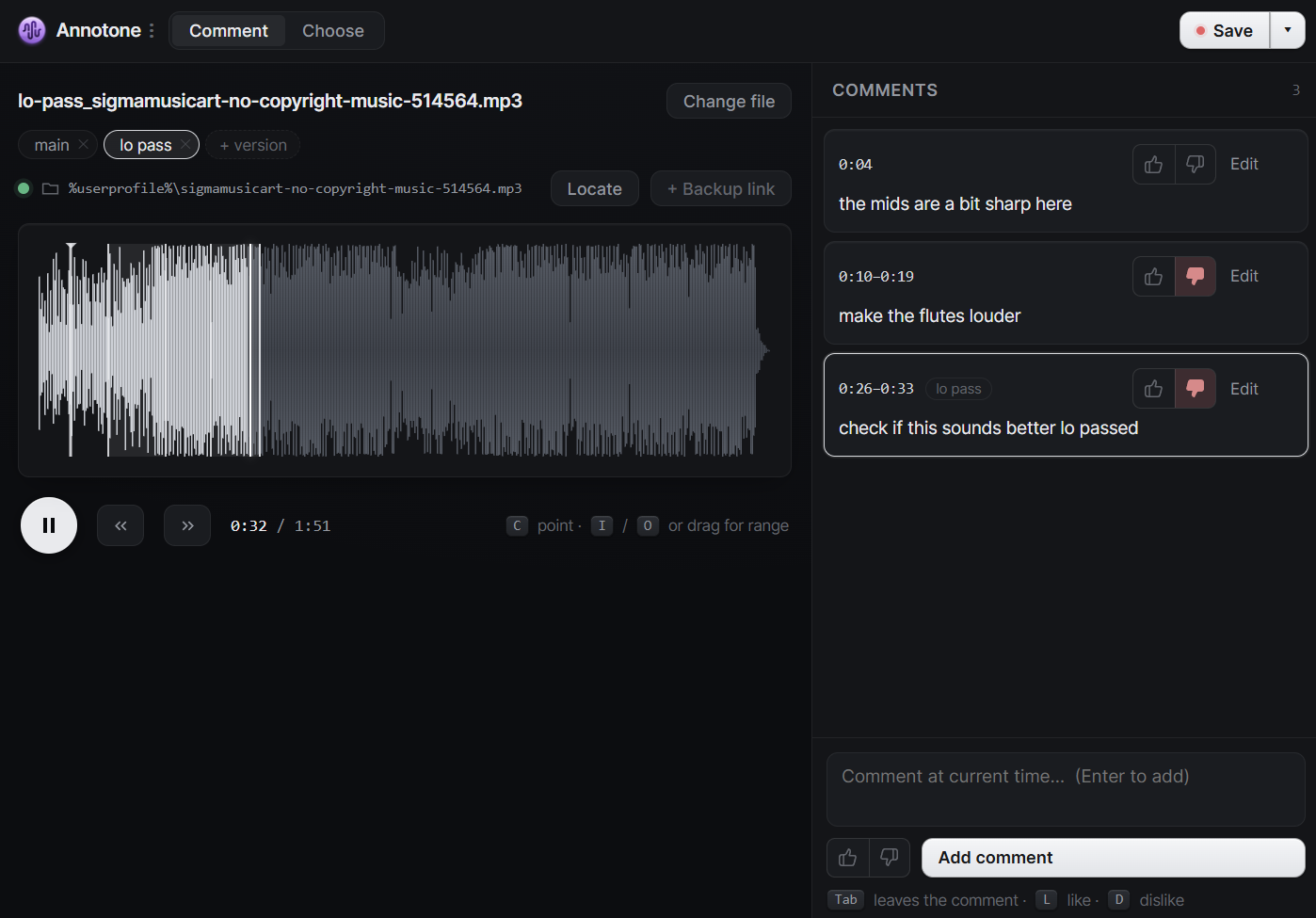Add a Backup link
1316x918 pixels.
pos(721,188)
